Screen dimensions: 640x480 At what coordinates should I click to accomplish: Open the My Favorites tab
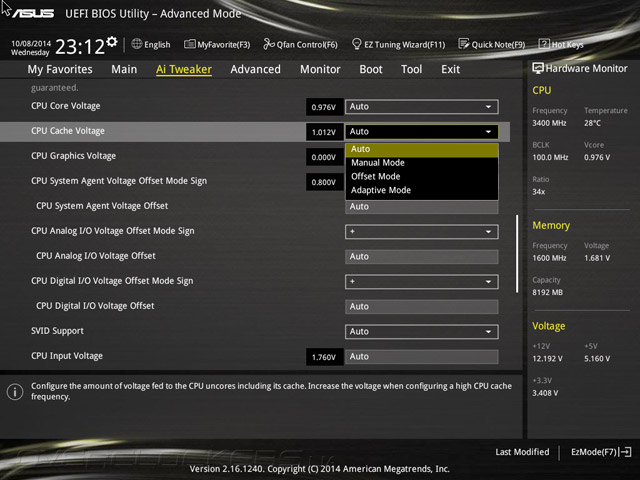tap(60, 69)
